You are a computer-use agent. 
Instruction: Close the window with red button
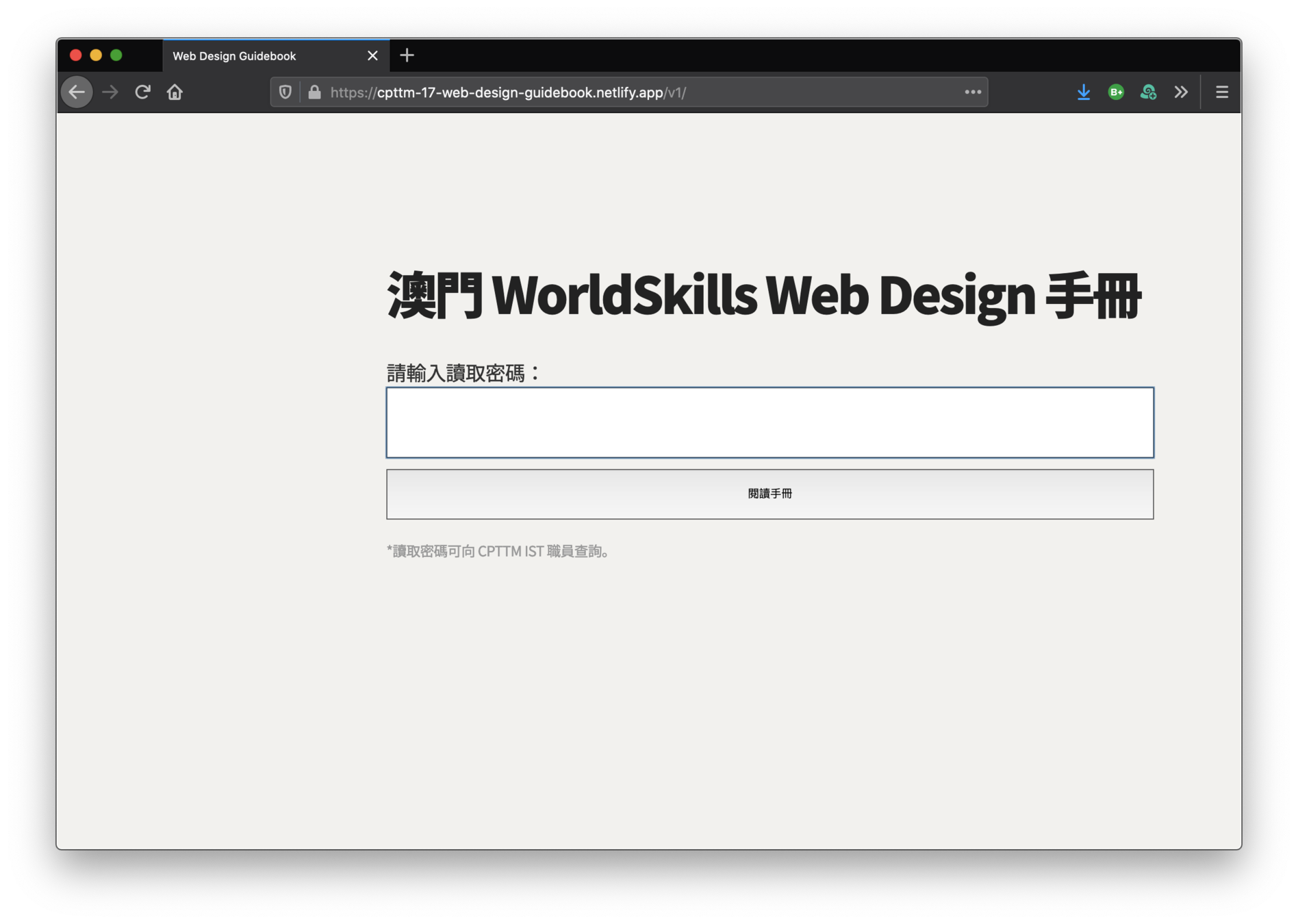76,55
